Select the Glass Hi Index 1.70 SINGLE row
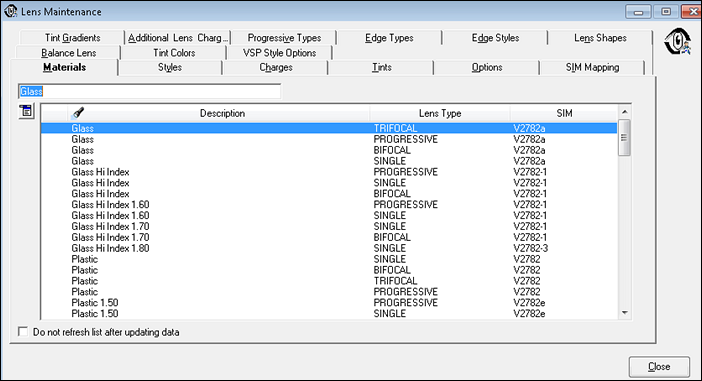 [x=329, y=226]
